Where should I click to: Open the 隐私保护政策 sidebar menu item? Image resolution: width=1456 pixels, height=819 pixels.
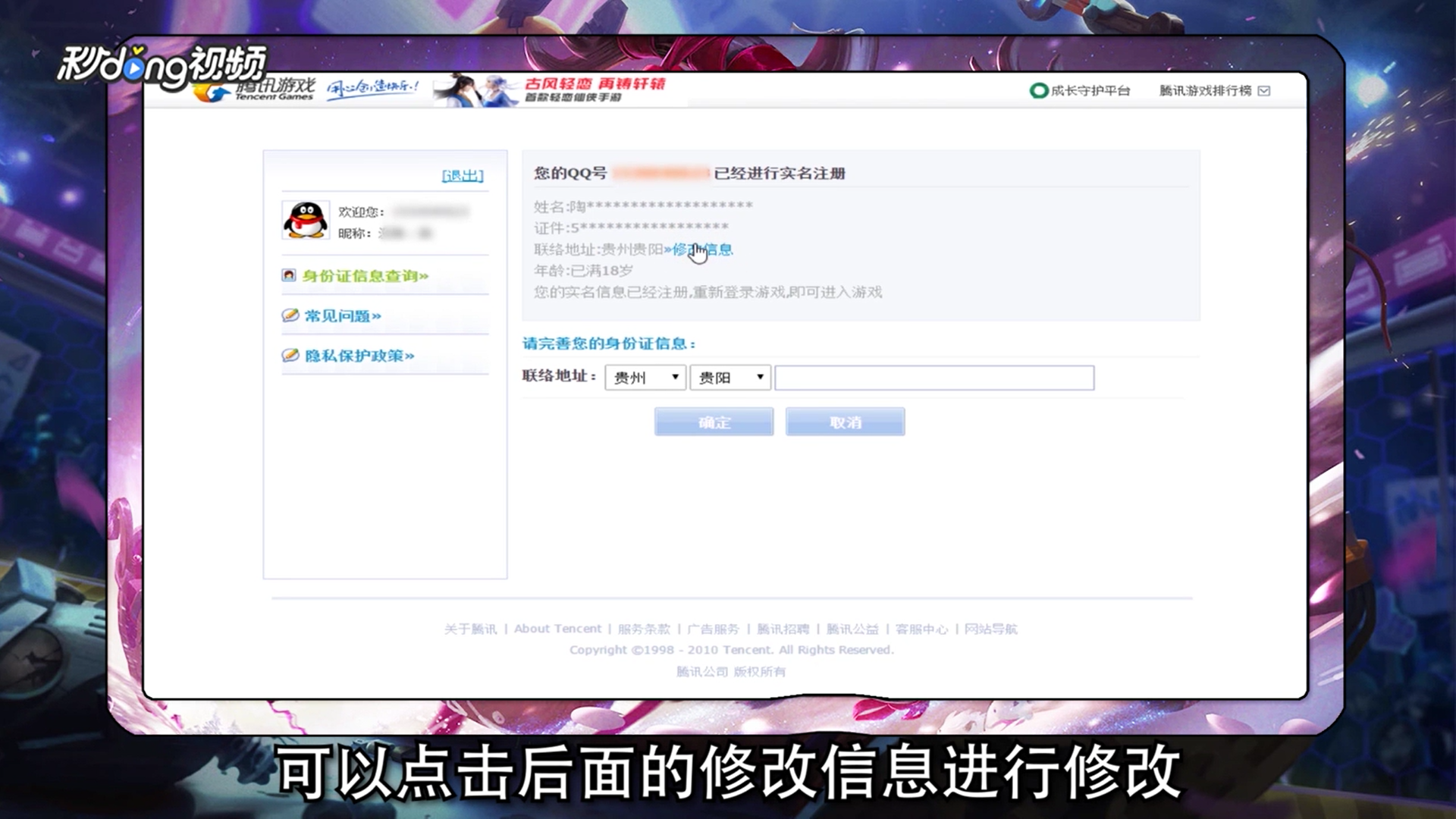pos(359,356)
